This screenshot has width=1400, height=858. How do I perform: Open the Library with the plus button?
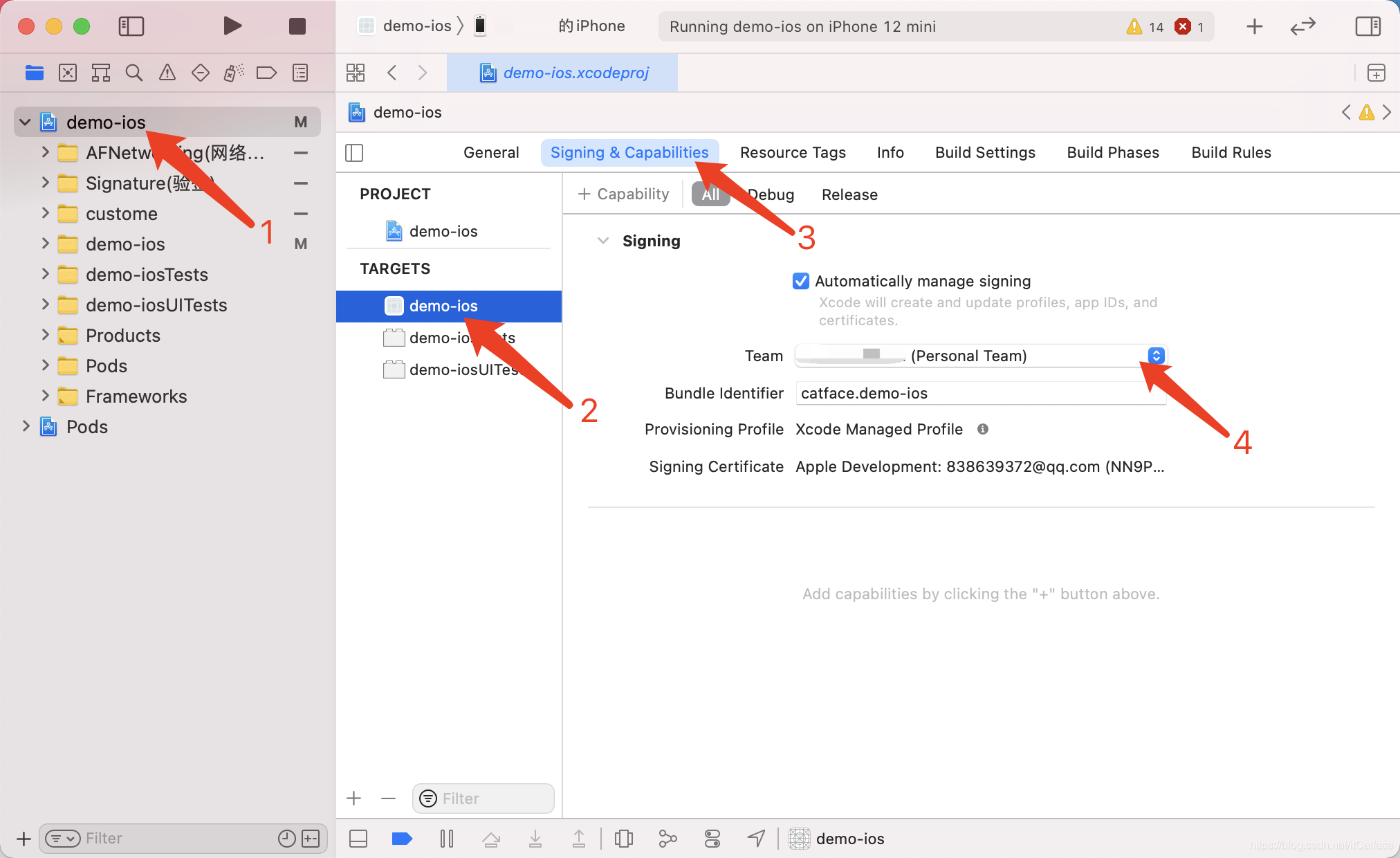tap(1255, 26)
